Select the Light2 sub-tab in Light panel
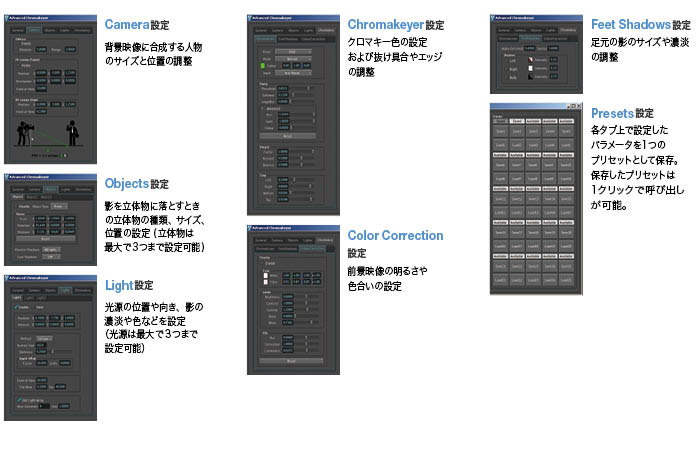The height and width of the screenshot is (450, 700). coord(28,297)
